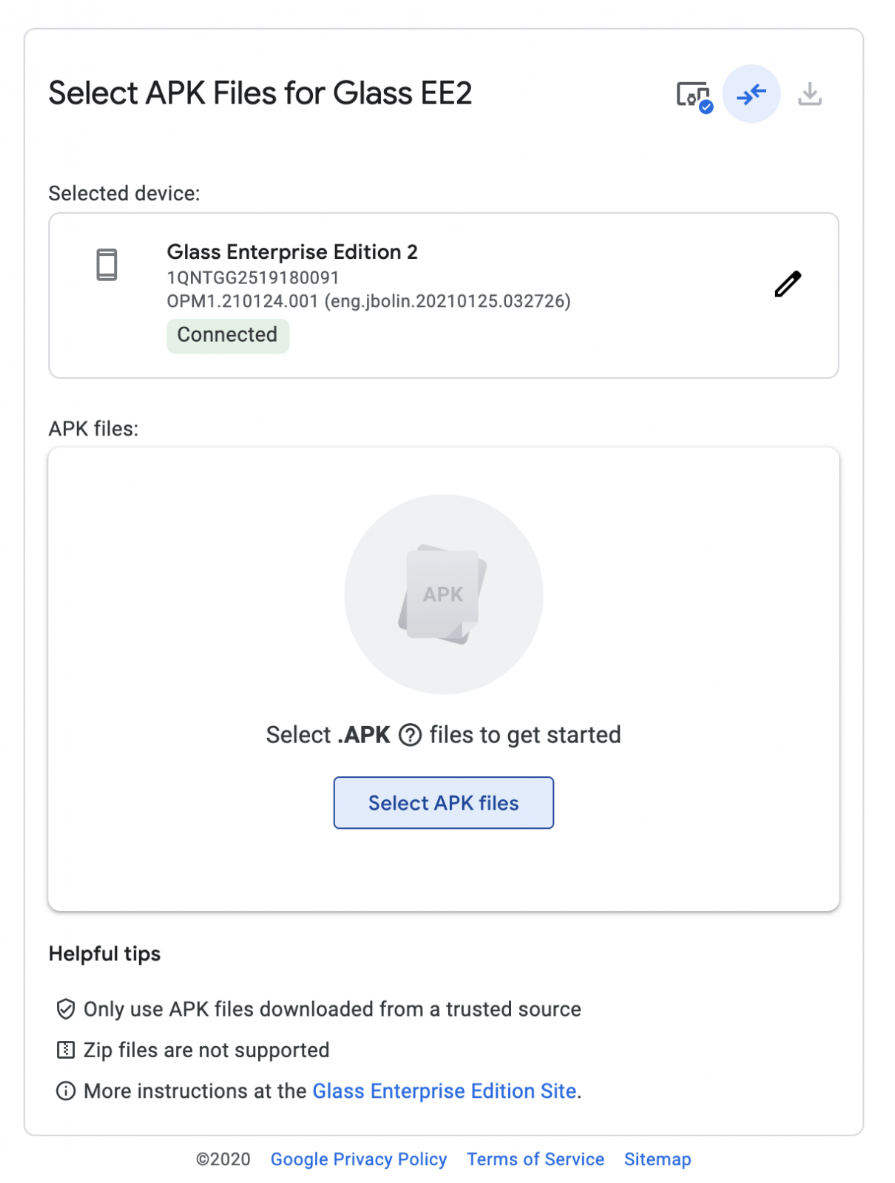Screen dimensions: 895x1183
Task: Click the zip file icon in tips
Action: coord(66,1050)
